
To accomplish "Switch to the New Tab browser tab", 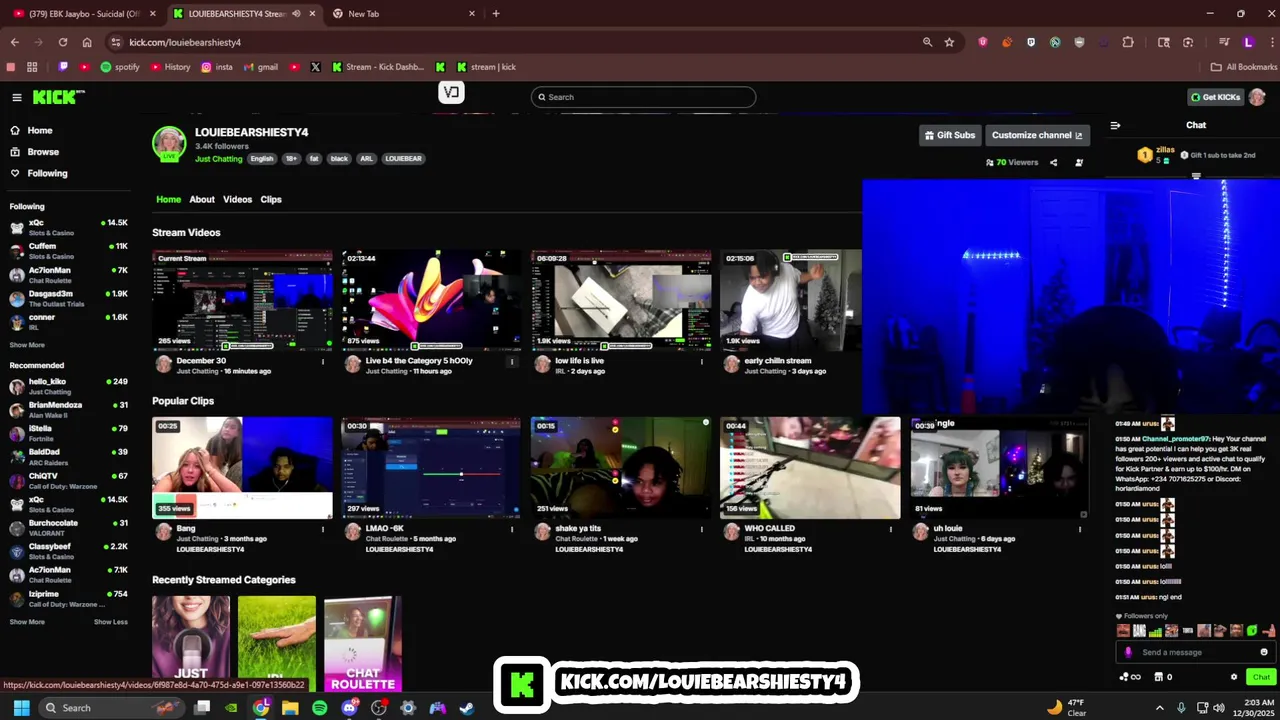I will 403,14.
